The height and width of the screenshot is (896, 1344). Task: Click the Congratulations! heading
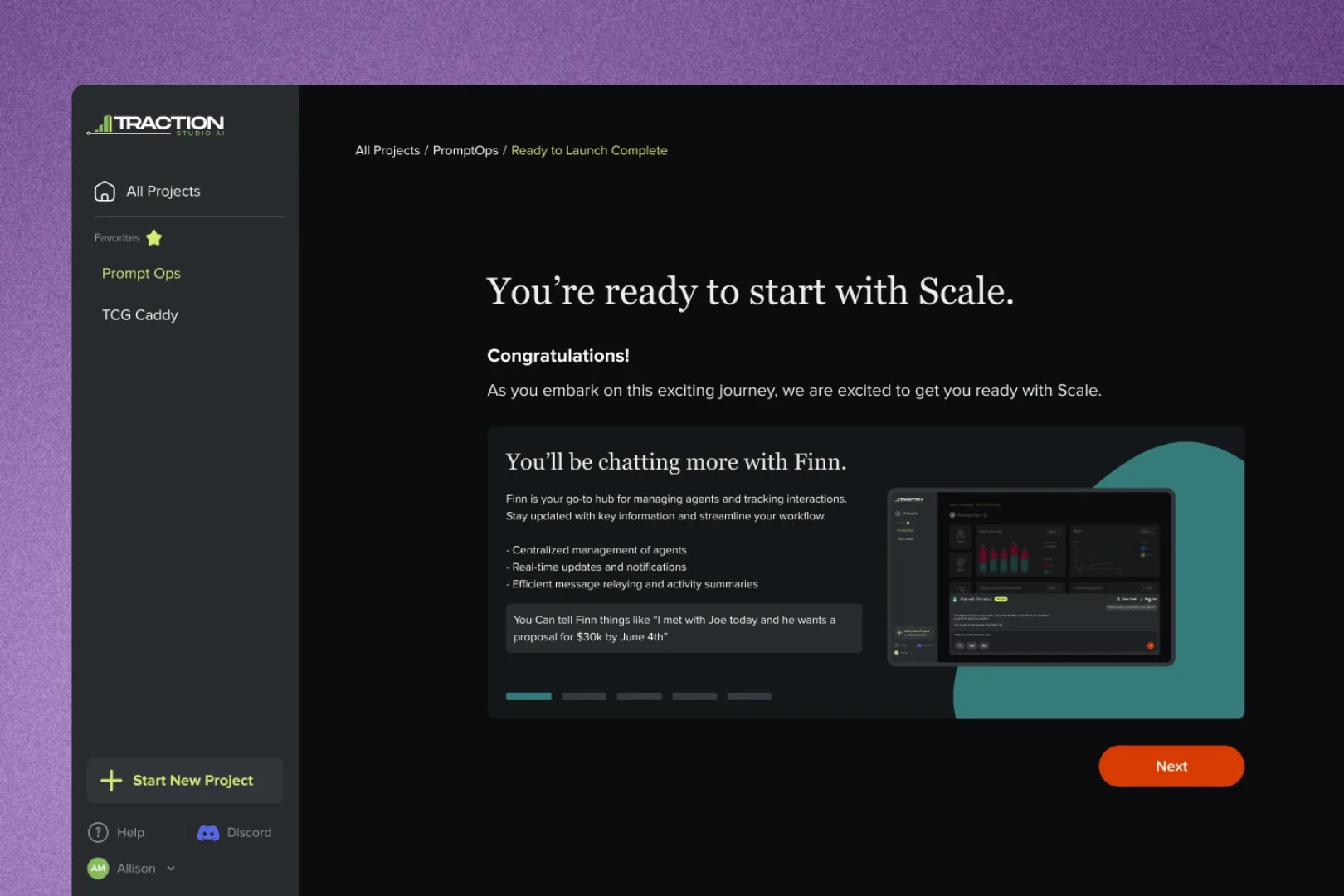[558, 356]
